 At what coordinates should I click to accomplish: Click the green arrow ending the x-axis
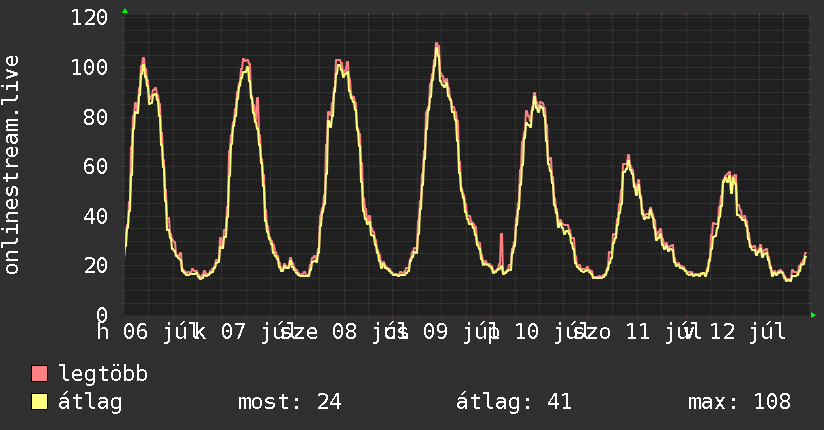813,315
